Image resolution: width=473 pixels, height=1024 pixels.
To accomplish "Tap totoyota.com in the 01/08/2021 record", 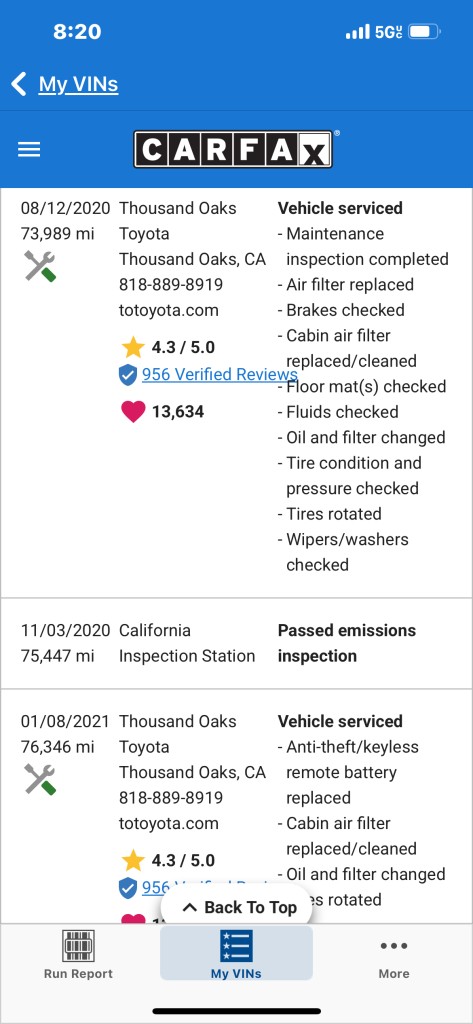I will point(169,824).
